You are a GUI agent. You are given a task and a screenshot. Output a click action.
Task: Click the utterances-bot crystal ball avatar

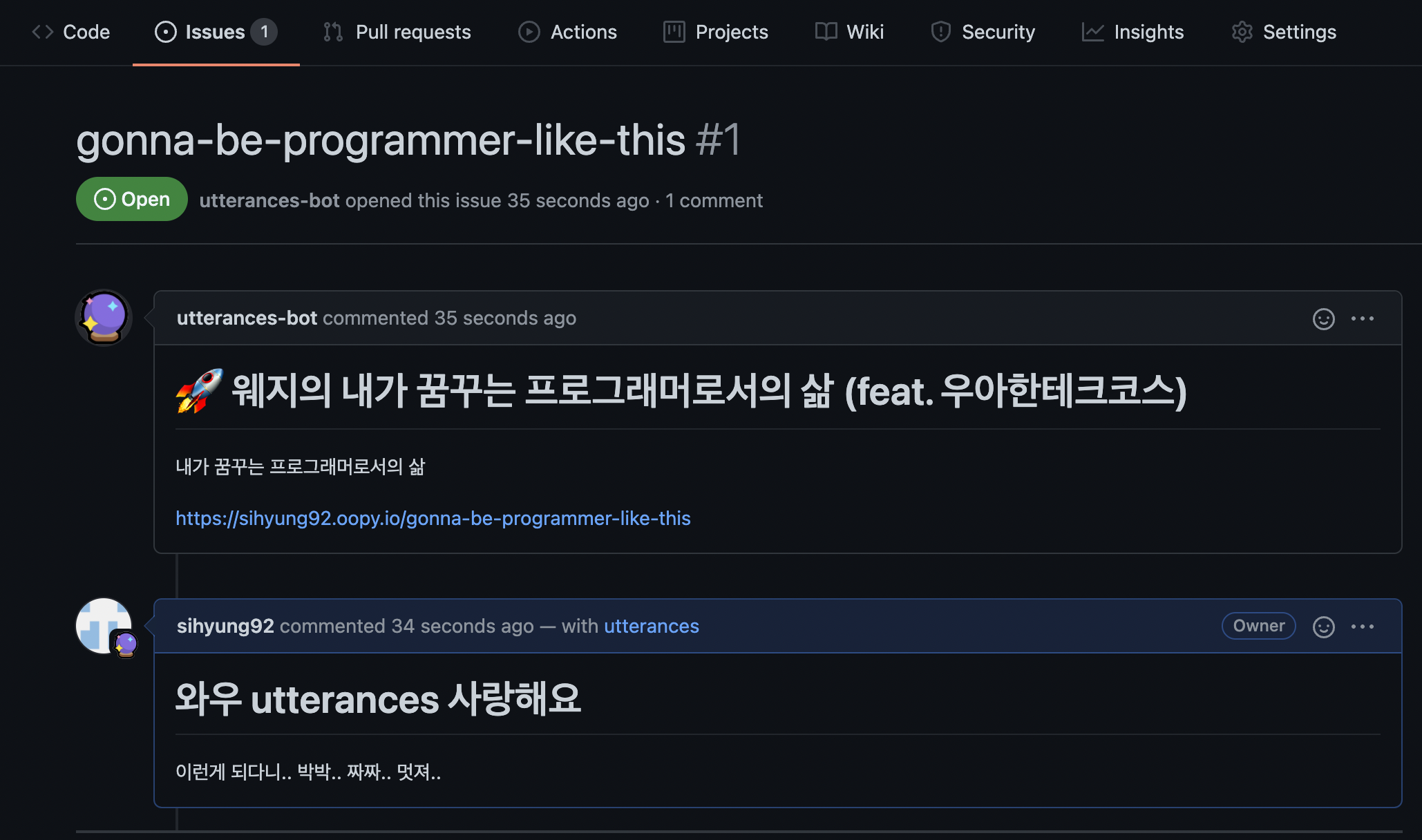[x=103, y=317]
